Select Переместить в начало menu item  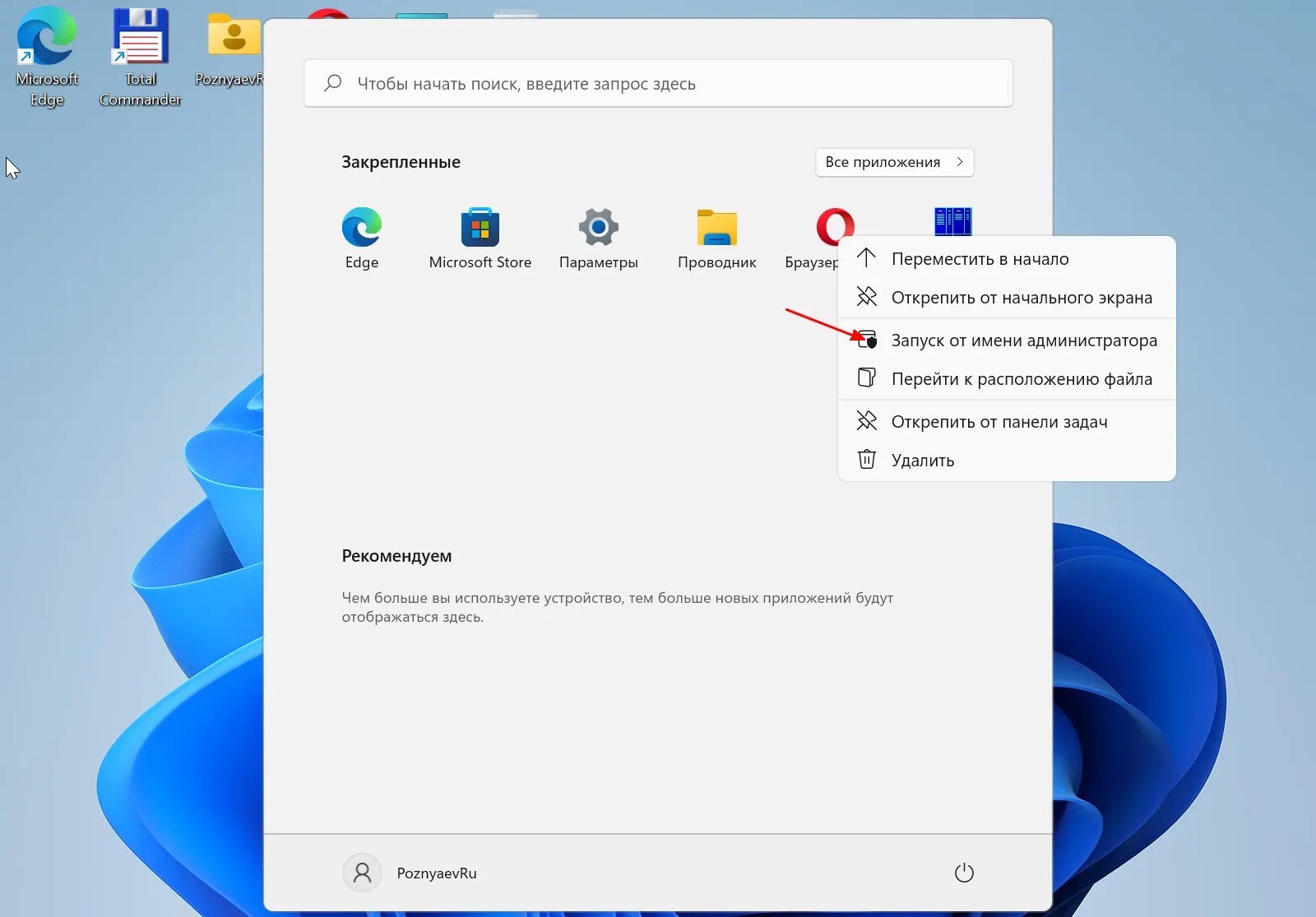point(980,259)
